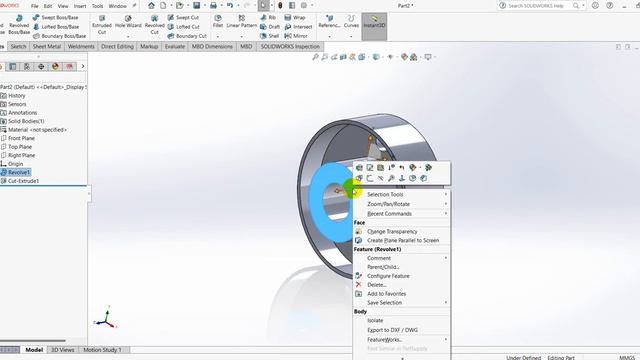This screenshot has height=360, width=640.
Task: Open the Insert menu
Action: coord(80,6)
